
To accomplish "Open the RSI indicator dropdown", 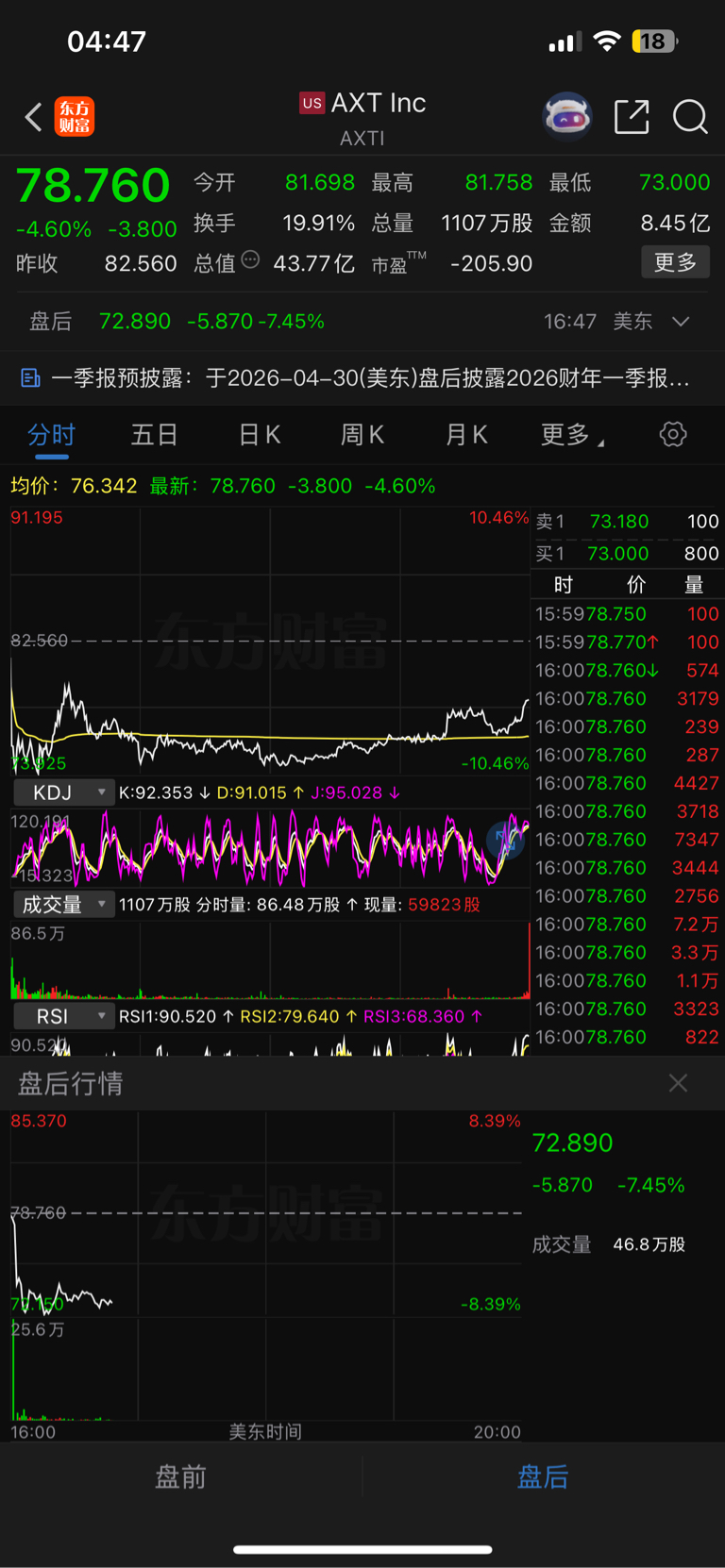I will point(63,1016).
